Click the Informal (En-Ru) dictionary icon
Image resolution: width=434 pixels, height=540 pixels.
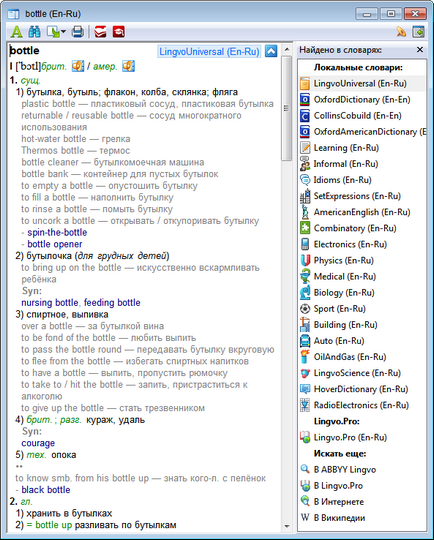pyautogui.click(x=305, y=164)
